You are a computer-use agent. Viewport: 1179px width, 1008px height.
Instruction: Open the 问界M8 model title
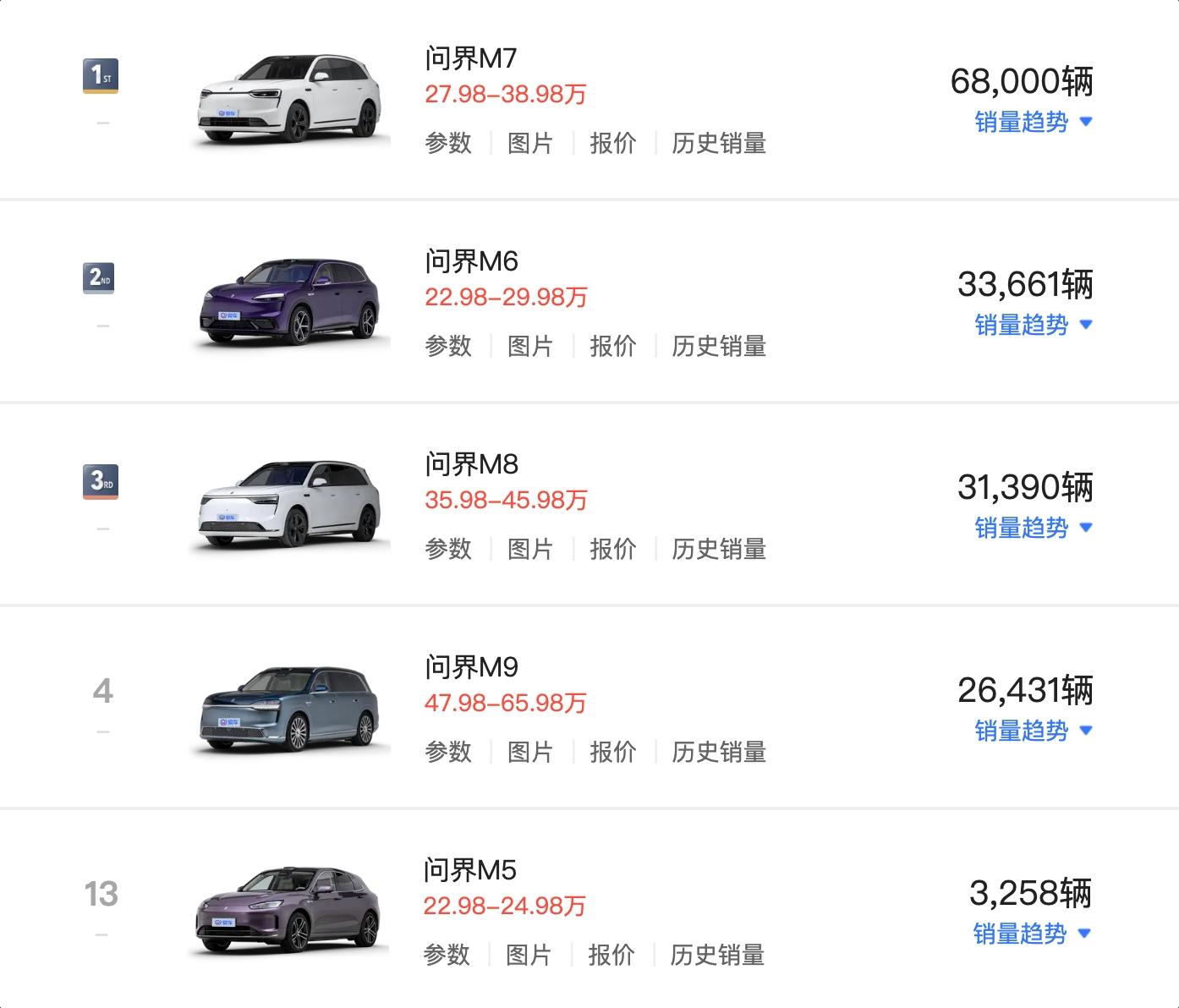471,463
